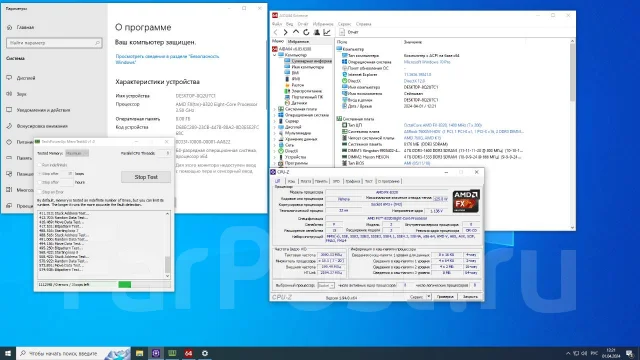
Task: Toggle the Stop on Error checkbox
Action: coord(40,191)
